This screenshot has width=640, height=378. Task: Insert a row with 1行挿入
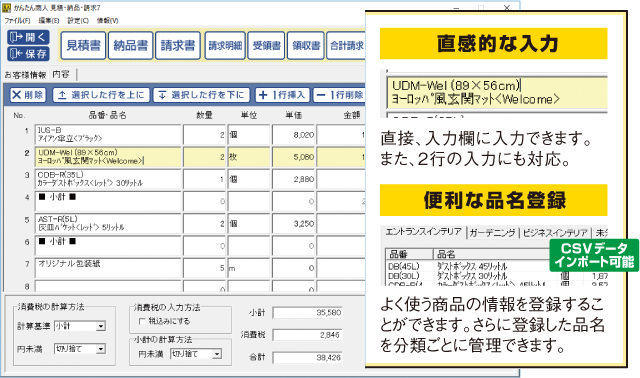tap(282, 95)
